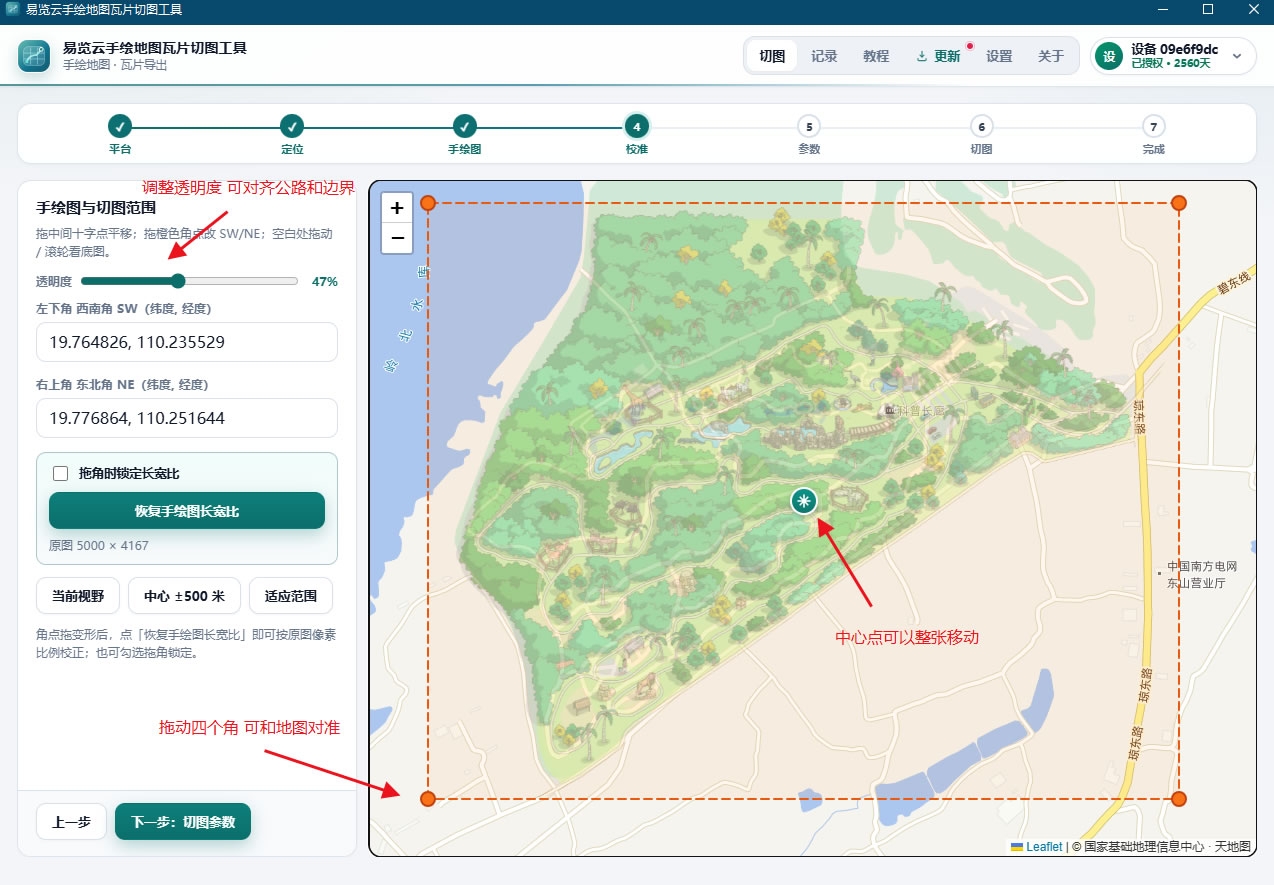Click the map zoom in (+) button

click(397, 208)
